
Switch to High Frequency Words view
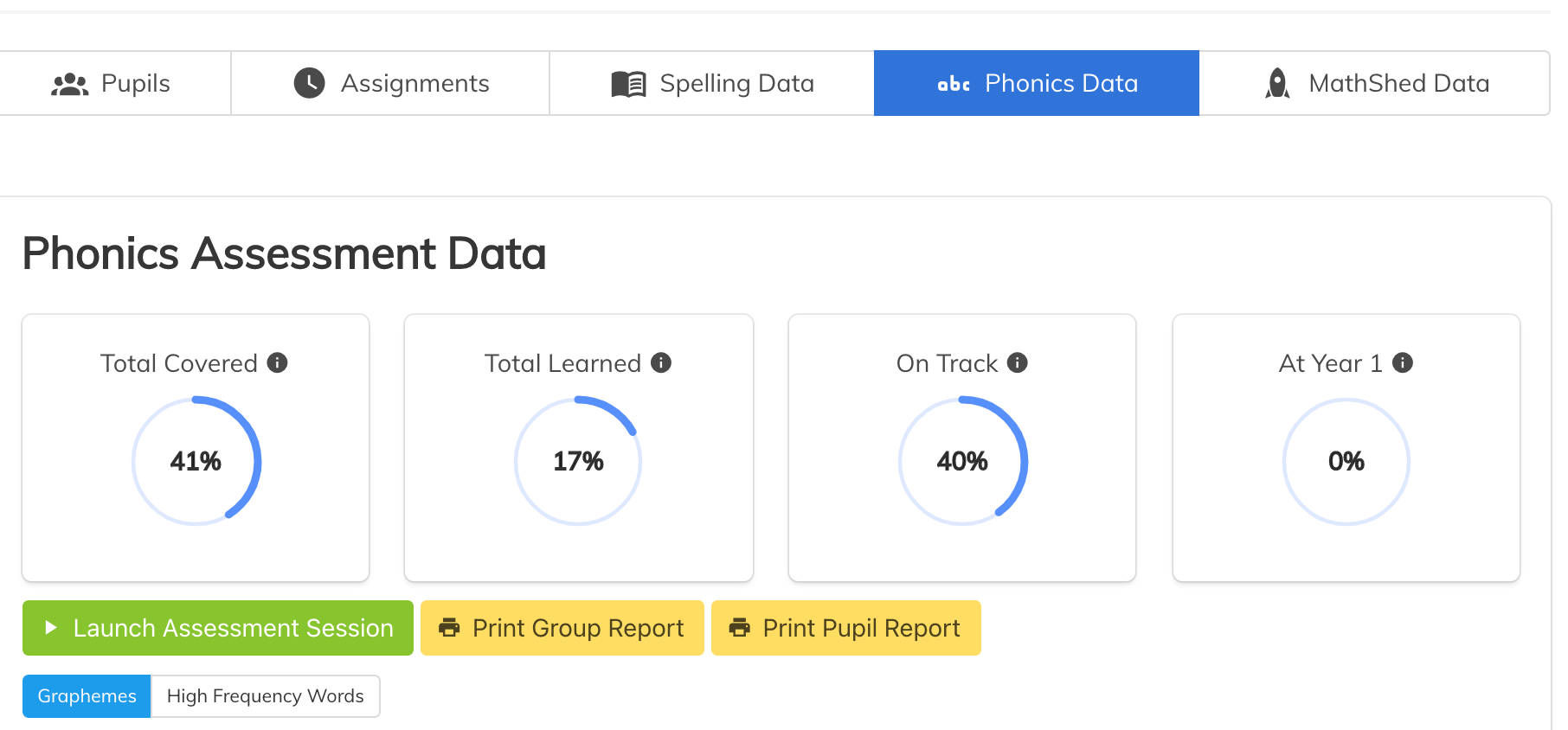point(265,696)
